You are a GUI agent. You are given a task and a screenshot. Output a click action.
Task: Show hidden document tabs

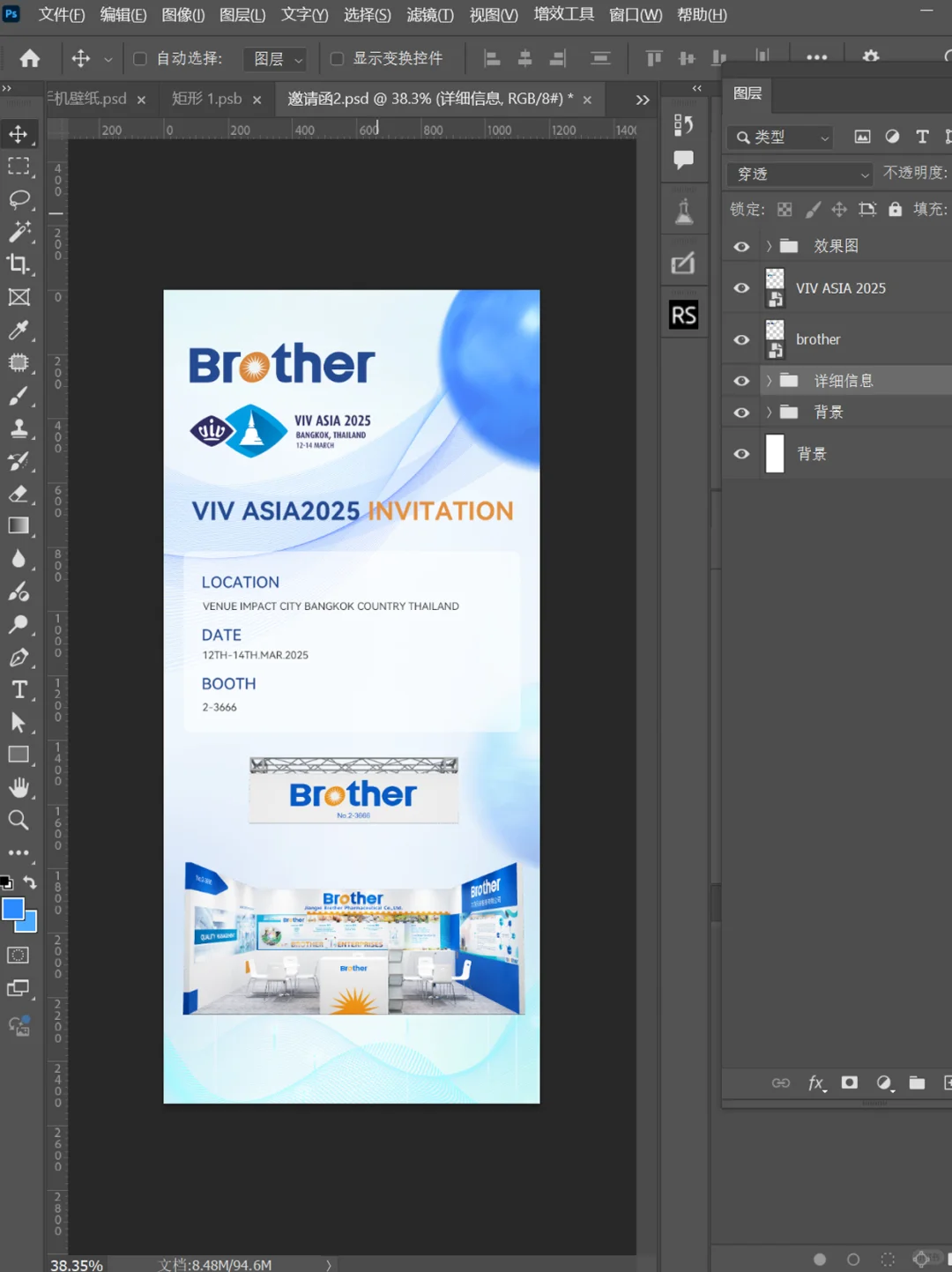pos(643,100)
